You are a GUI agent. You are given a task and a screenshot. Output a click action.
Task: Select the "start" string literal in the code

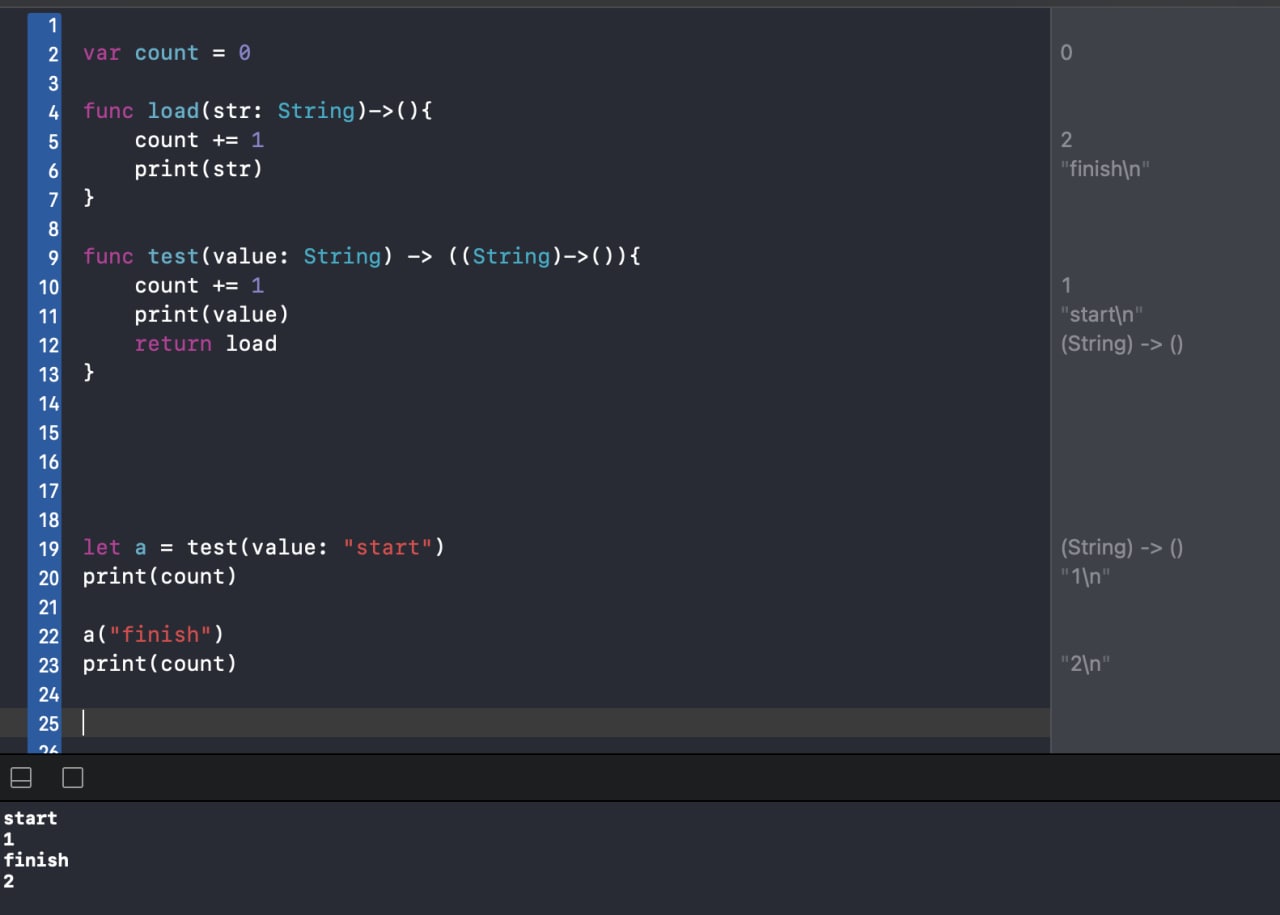tap(387, 547)
